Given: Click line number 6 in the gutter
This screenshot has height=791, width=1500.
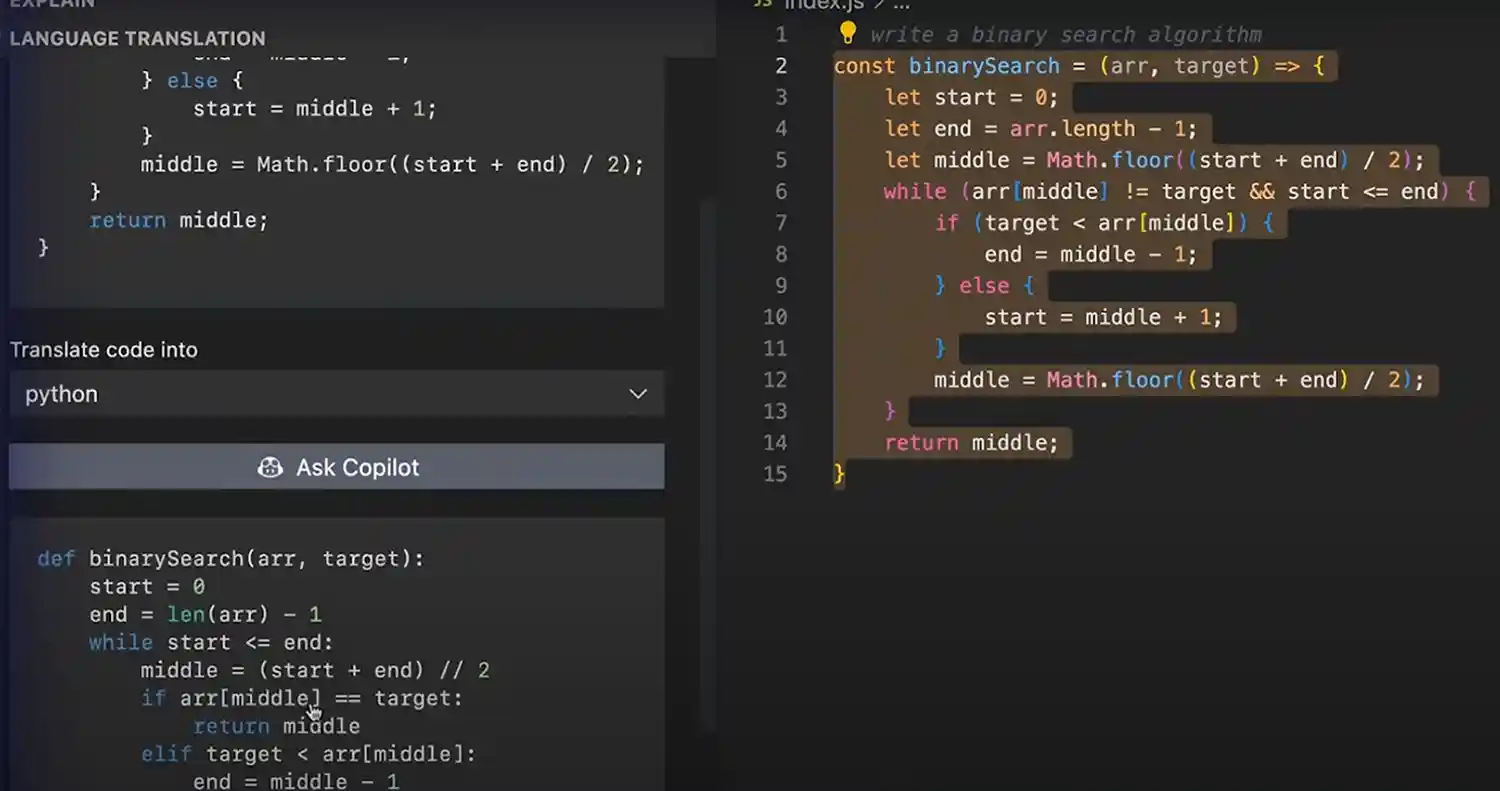Looking at the screenshot, I should (781, 192).
